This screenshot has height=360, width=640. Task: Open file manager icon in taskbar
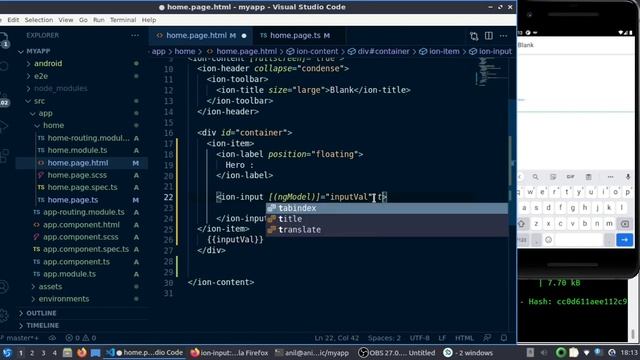tap(68, 353)
